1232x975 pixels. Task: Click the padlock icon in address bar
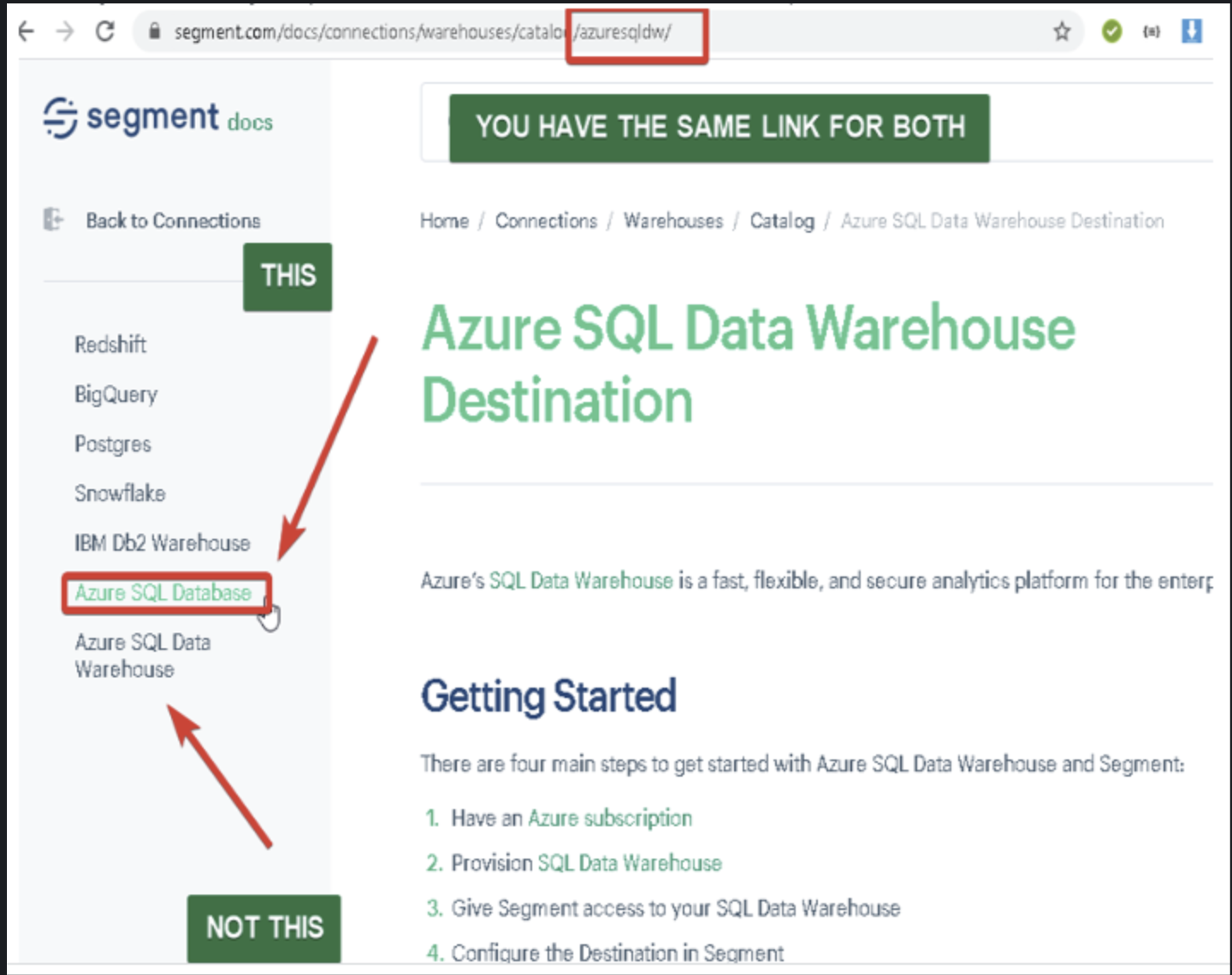(154, 32)
